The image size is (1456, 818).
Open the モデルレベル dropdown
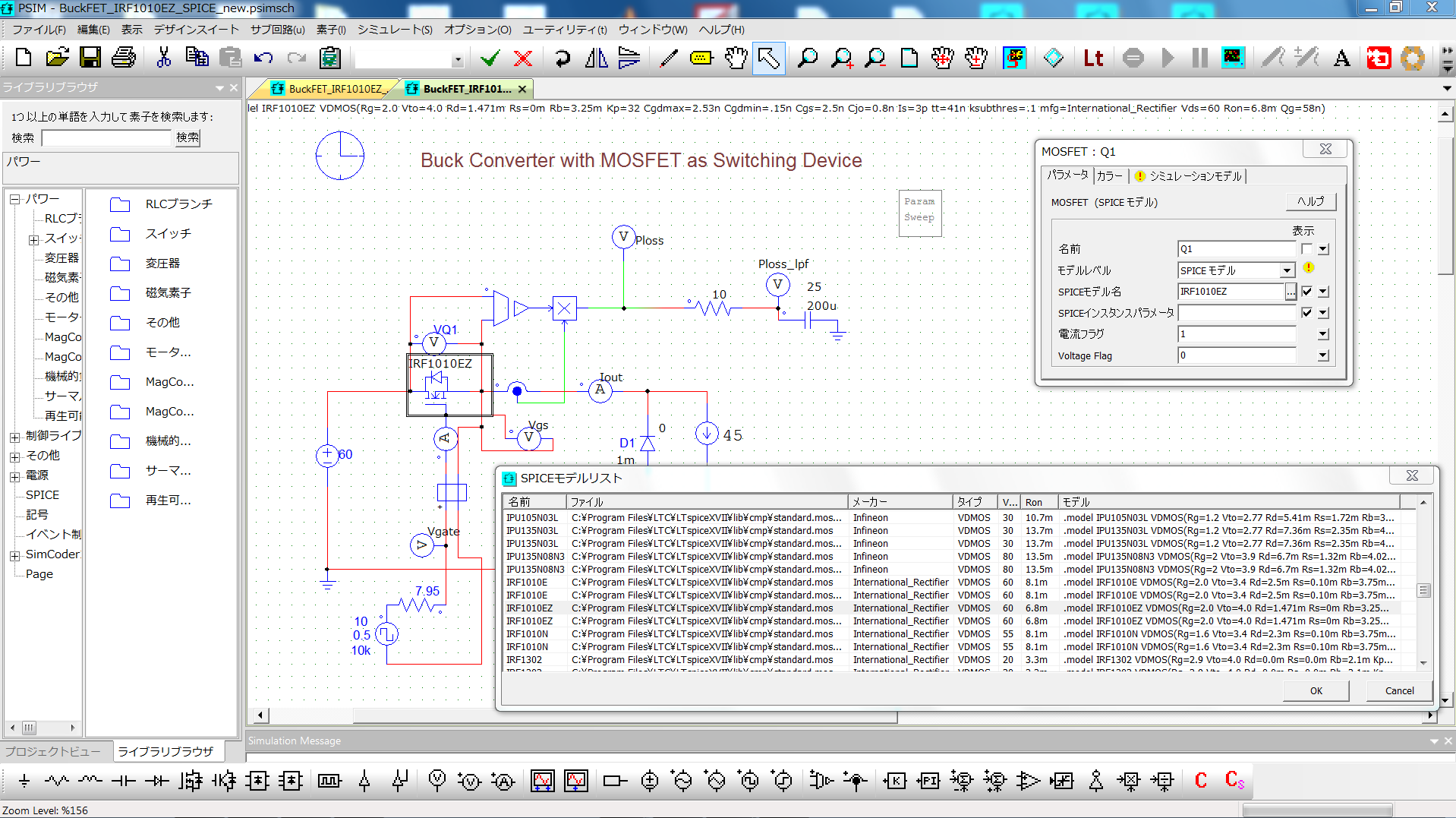(x=1287, y=270)
